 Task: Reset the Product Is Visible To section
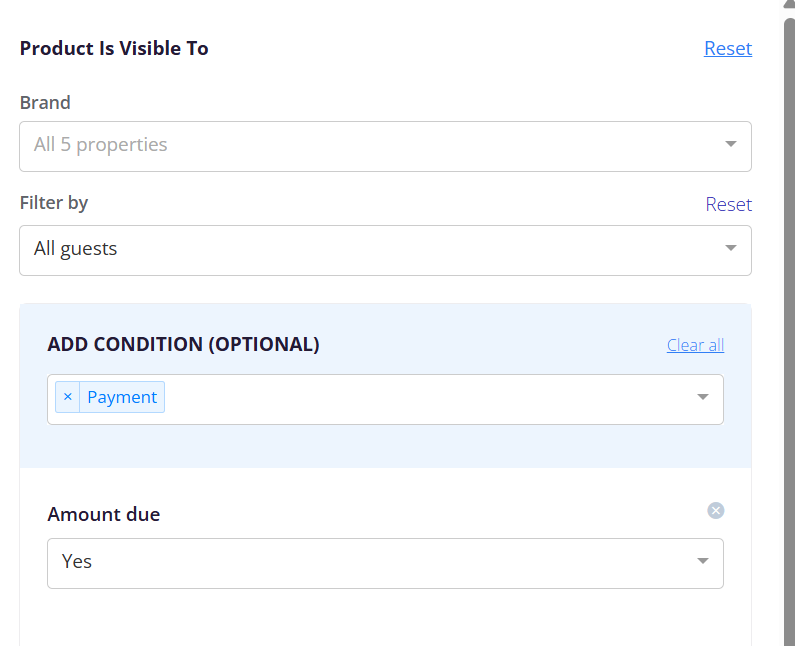coord(728,49)
